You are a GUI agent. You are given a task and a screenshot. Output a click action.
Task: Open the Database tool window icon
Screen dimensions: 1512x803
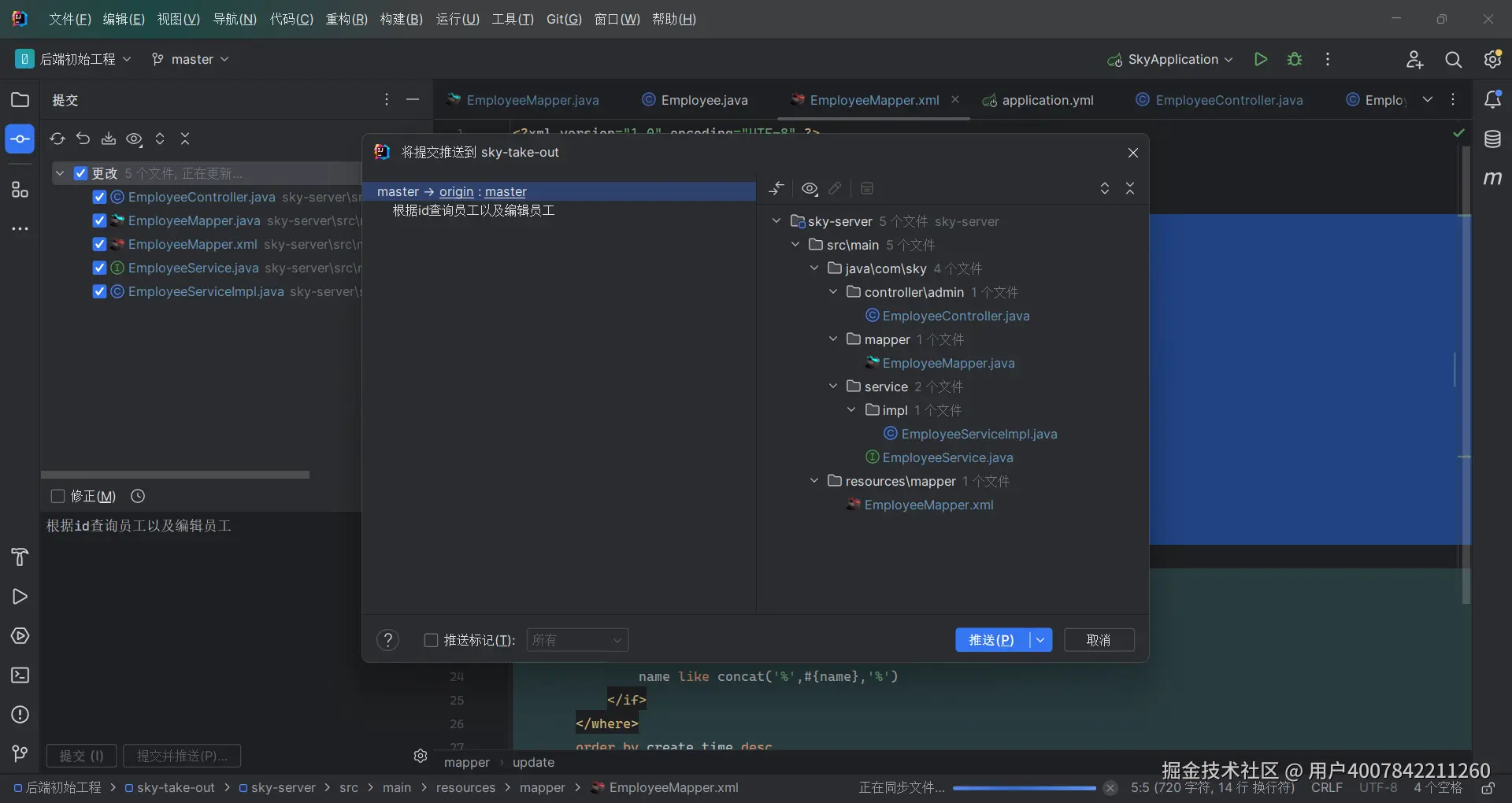click(1492, 139)
